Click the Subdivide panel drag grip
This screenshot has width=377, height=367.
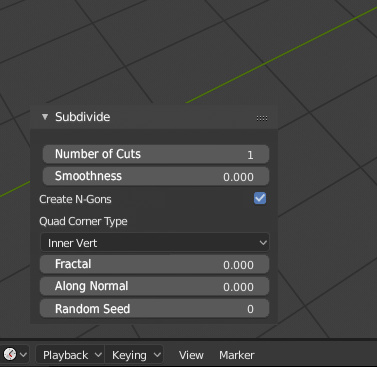262,118
